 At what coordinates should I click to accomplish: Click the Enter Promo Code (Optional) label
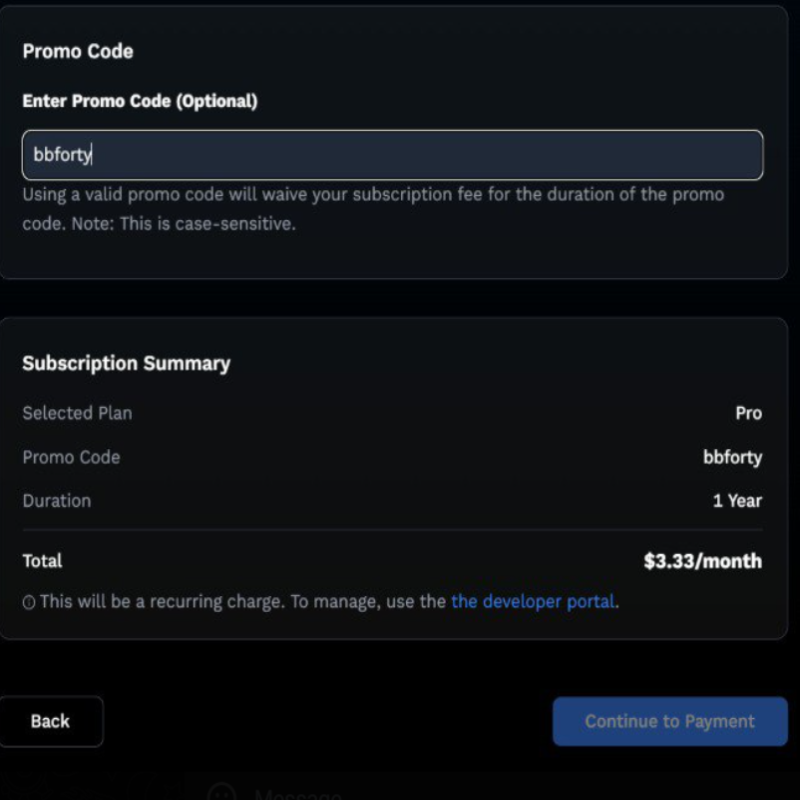tap(140, 101)
